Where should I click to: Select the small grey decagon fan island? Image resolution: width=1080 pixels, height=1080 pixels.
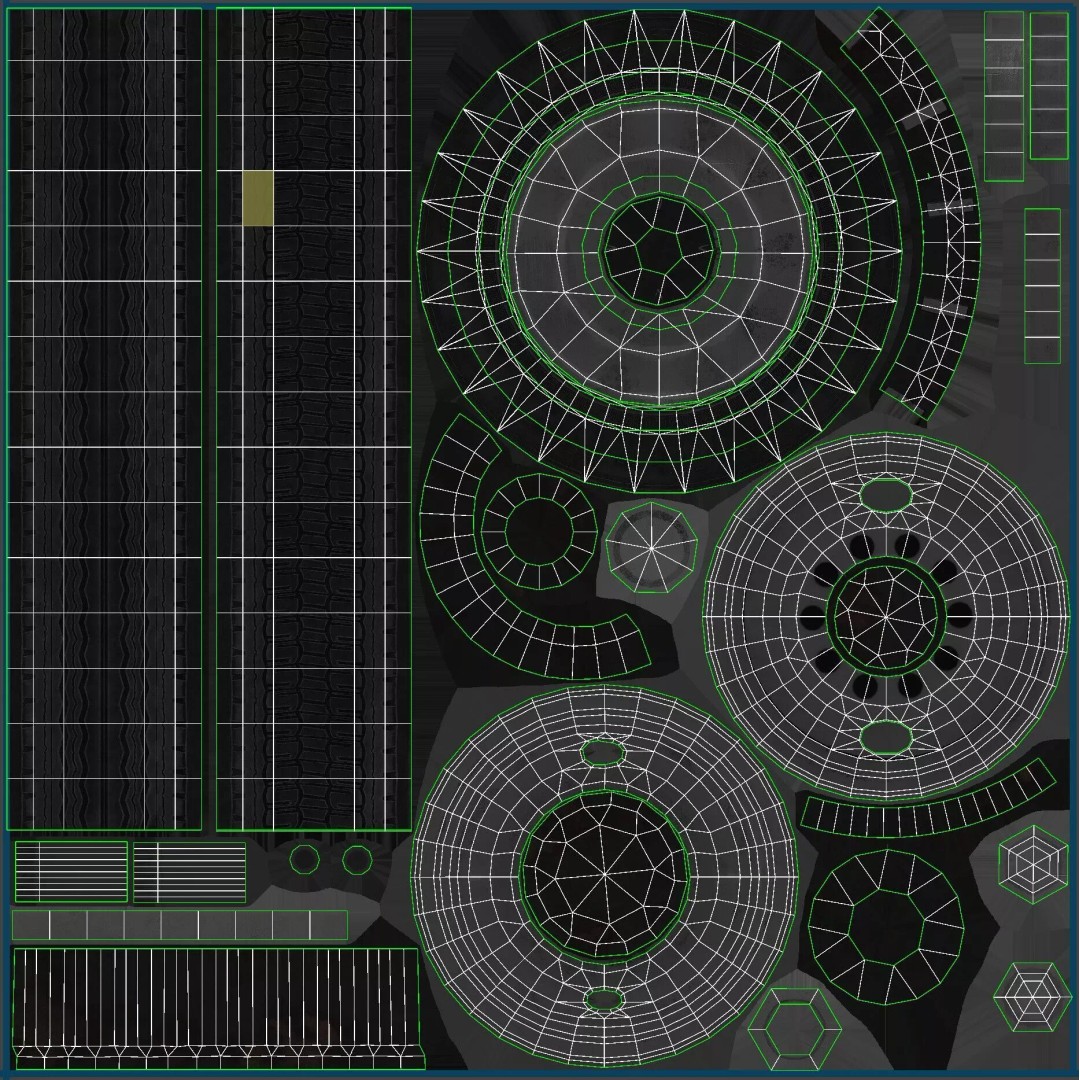[651, 548]
